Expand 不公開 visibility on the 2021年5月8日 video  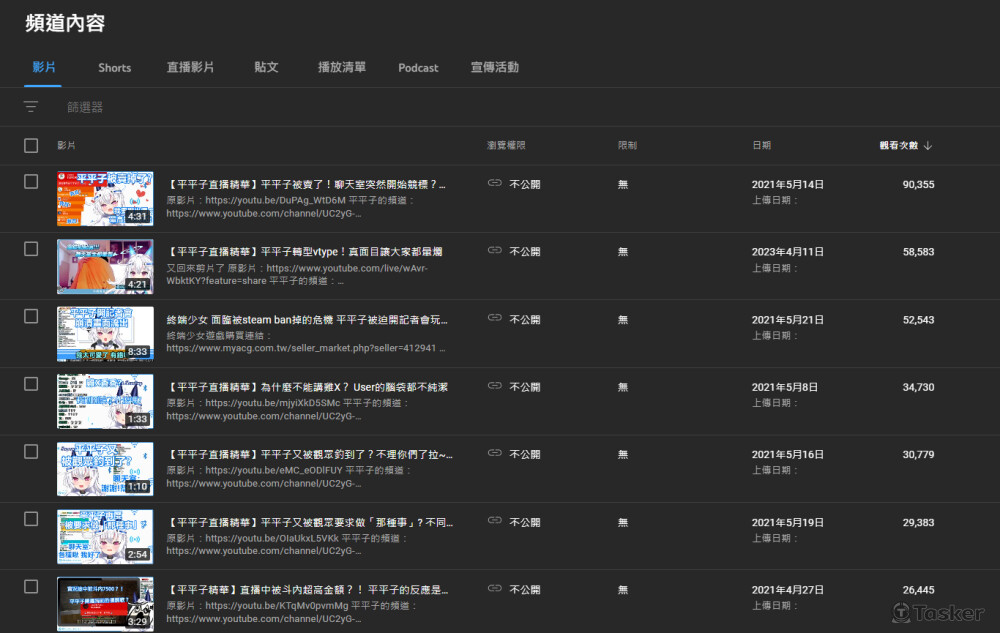524,387
